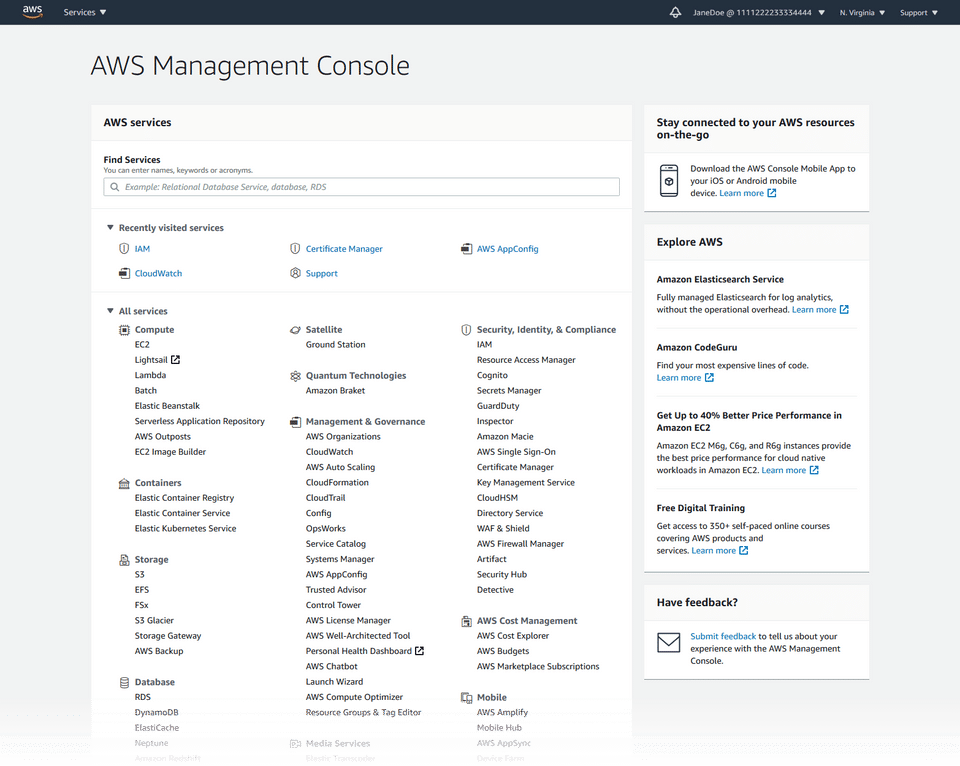
Task: Open the notifications bell icon
Action: tap(675, 12)
